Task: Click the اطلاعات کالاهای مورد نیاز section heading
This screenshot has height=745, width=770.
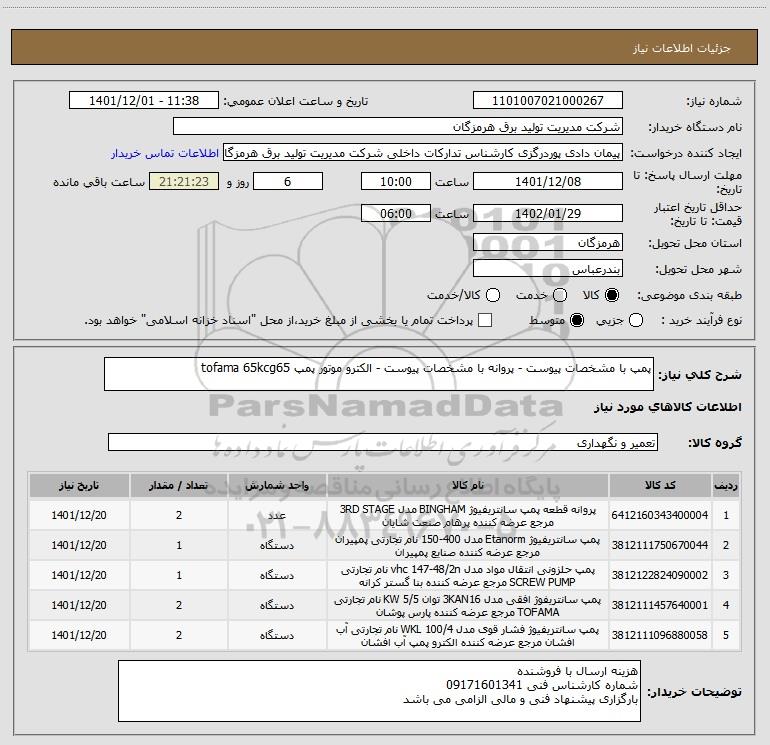Action: tap(668, 407)
